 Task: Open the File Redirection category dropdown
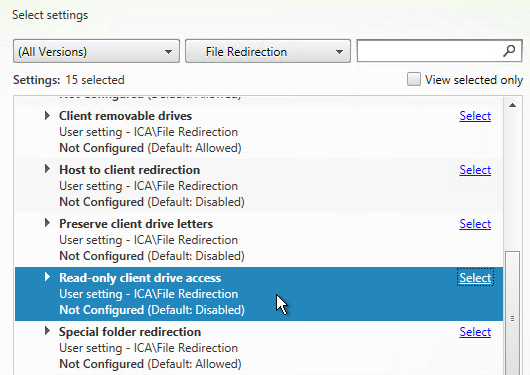pos(268,51)
